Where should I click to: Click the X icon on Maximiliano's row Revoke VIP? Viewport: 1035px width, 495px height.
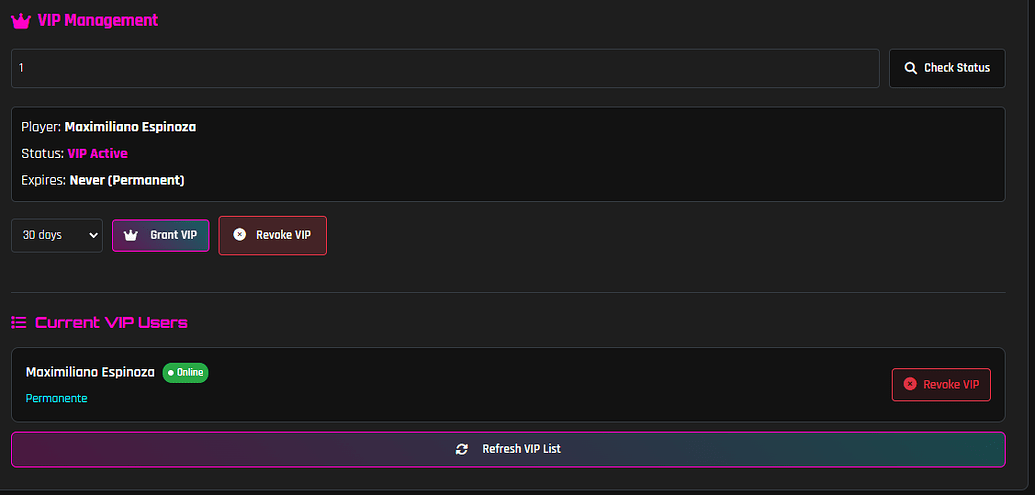909,384
